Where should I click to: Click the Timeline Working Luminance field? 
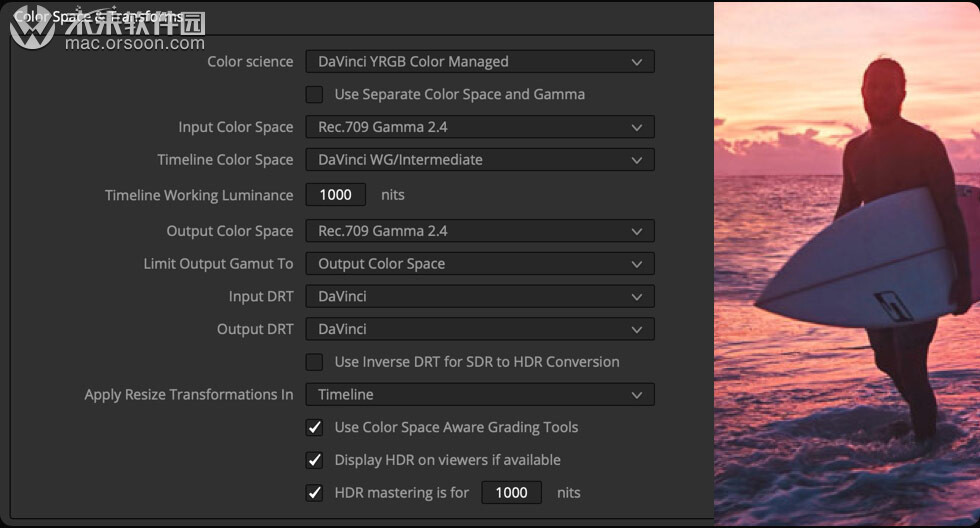[336, 195]
